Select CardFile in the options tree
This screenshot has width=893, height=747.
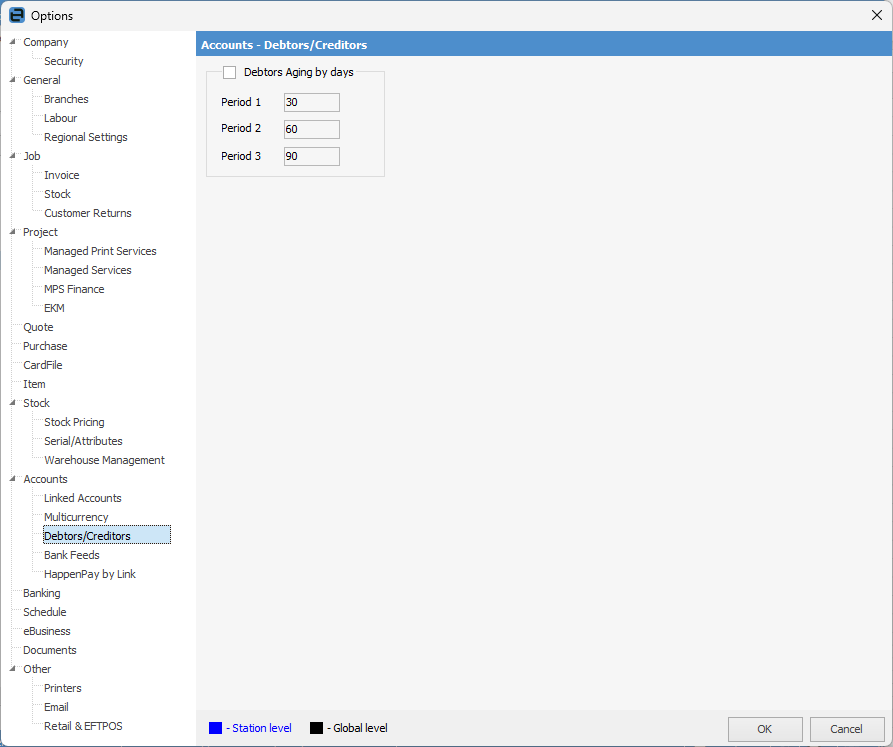point(43,365)
